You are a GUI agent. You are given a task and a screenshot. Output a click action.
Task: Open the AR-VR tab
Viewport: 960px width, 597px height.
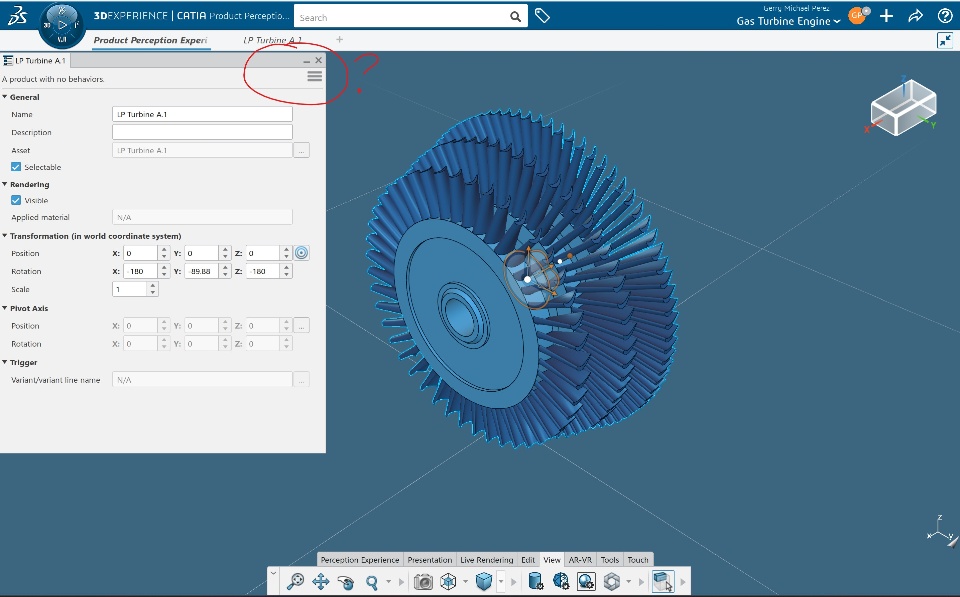pyautogui.click(x=581, y=560)
